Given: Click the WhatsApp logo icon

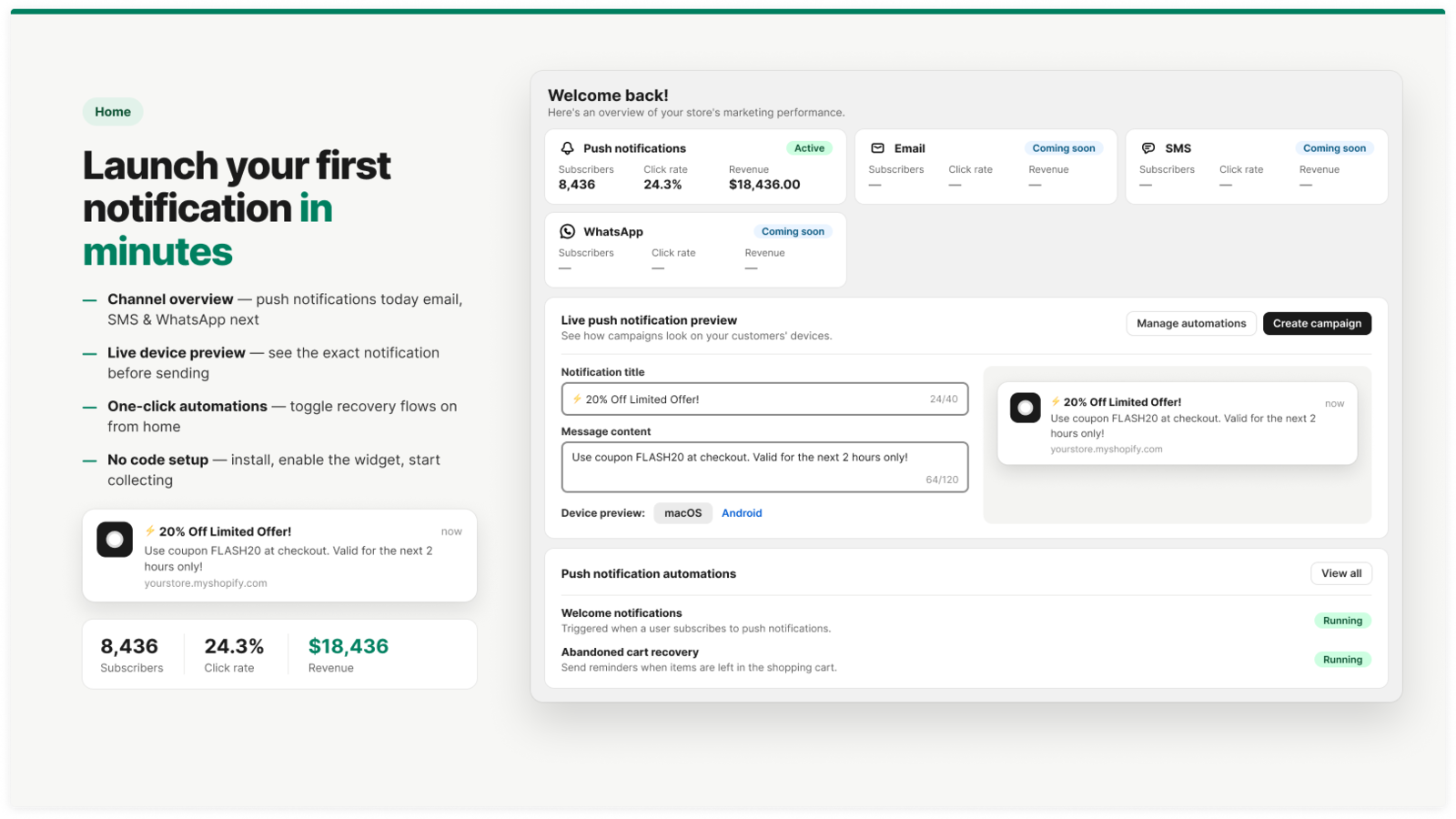Looking at the screenshot, I should point(568,231).
